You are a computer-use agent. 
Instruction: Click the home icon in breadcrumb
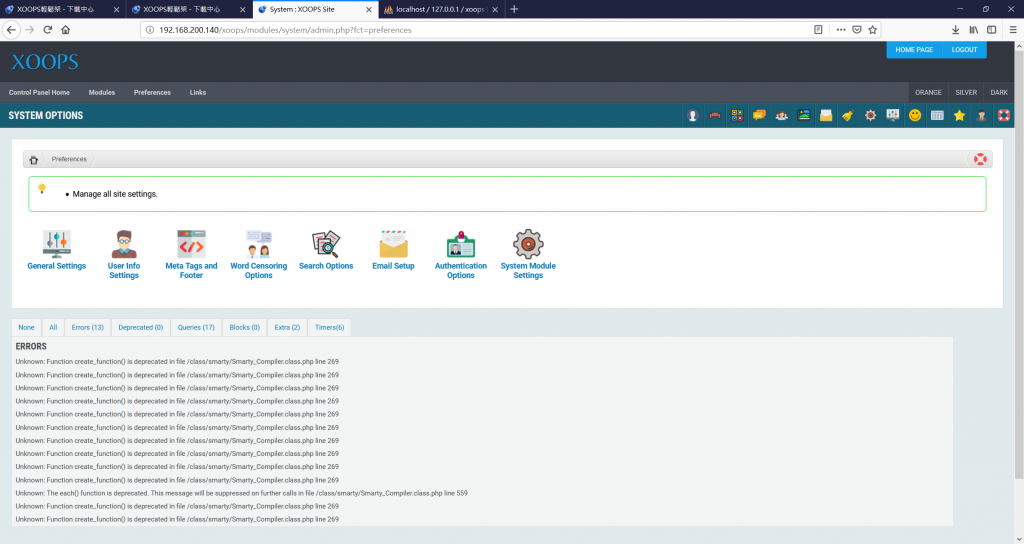[x=34, y=159]
